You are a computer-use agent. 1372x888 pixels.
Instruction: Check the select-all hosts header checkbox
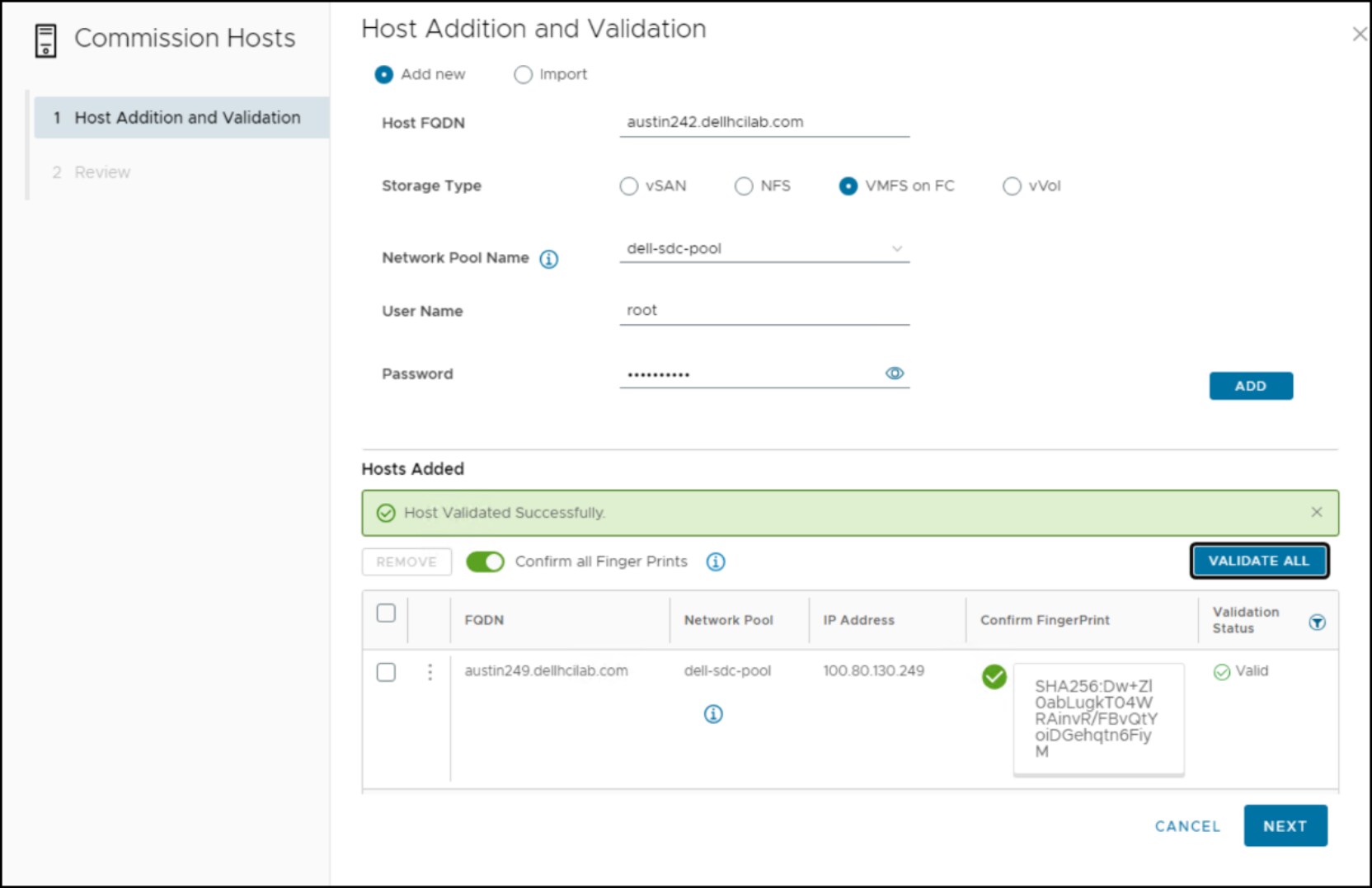coord(386,613)
